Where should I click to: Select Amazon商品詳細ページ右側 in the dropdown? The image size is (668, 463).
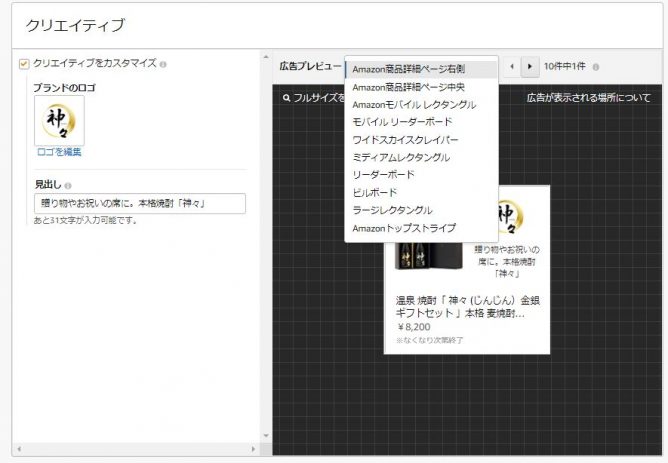421,69
